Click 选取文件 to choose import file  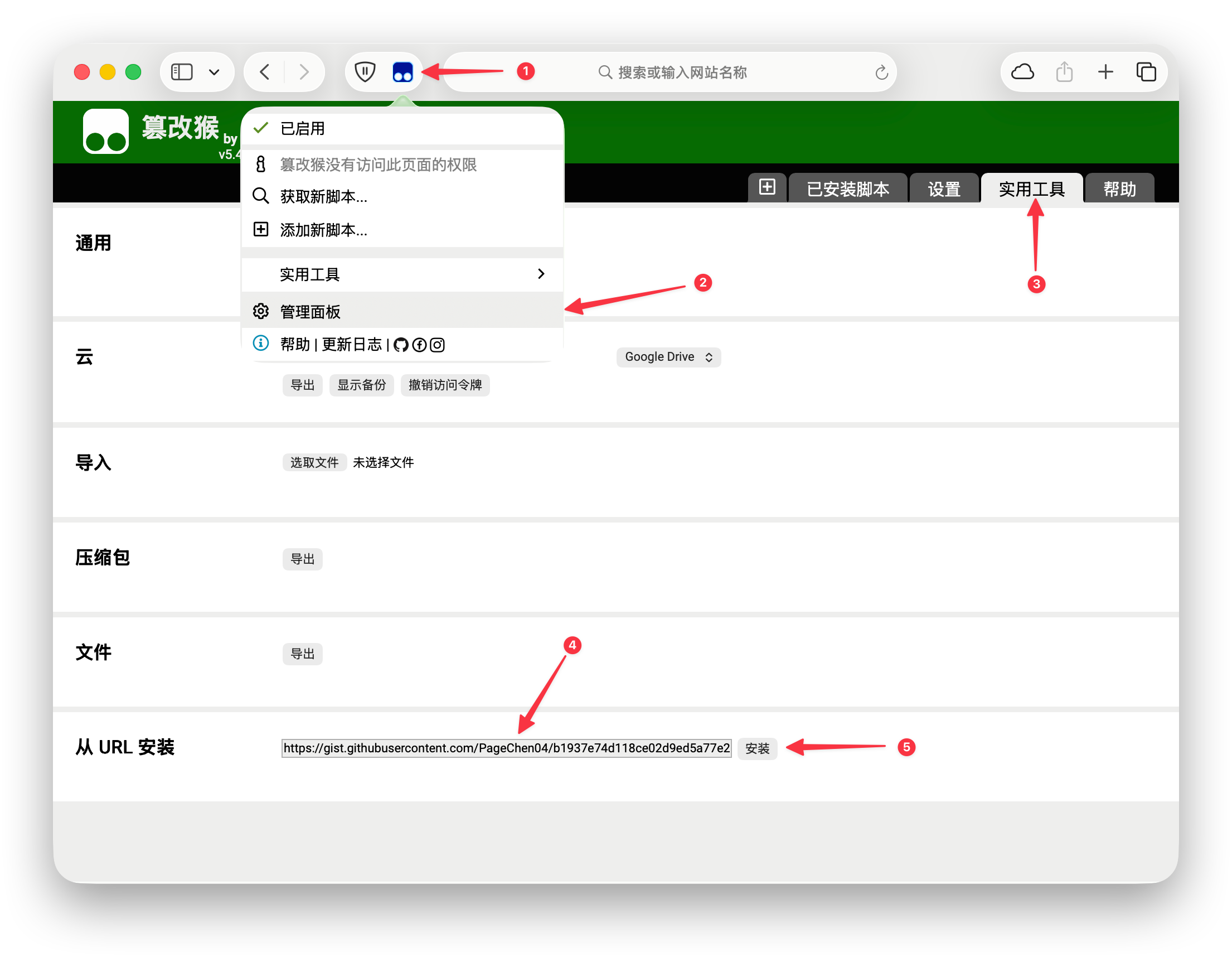(314, 462)
